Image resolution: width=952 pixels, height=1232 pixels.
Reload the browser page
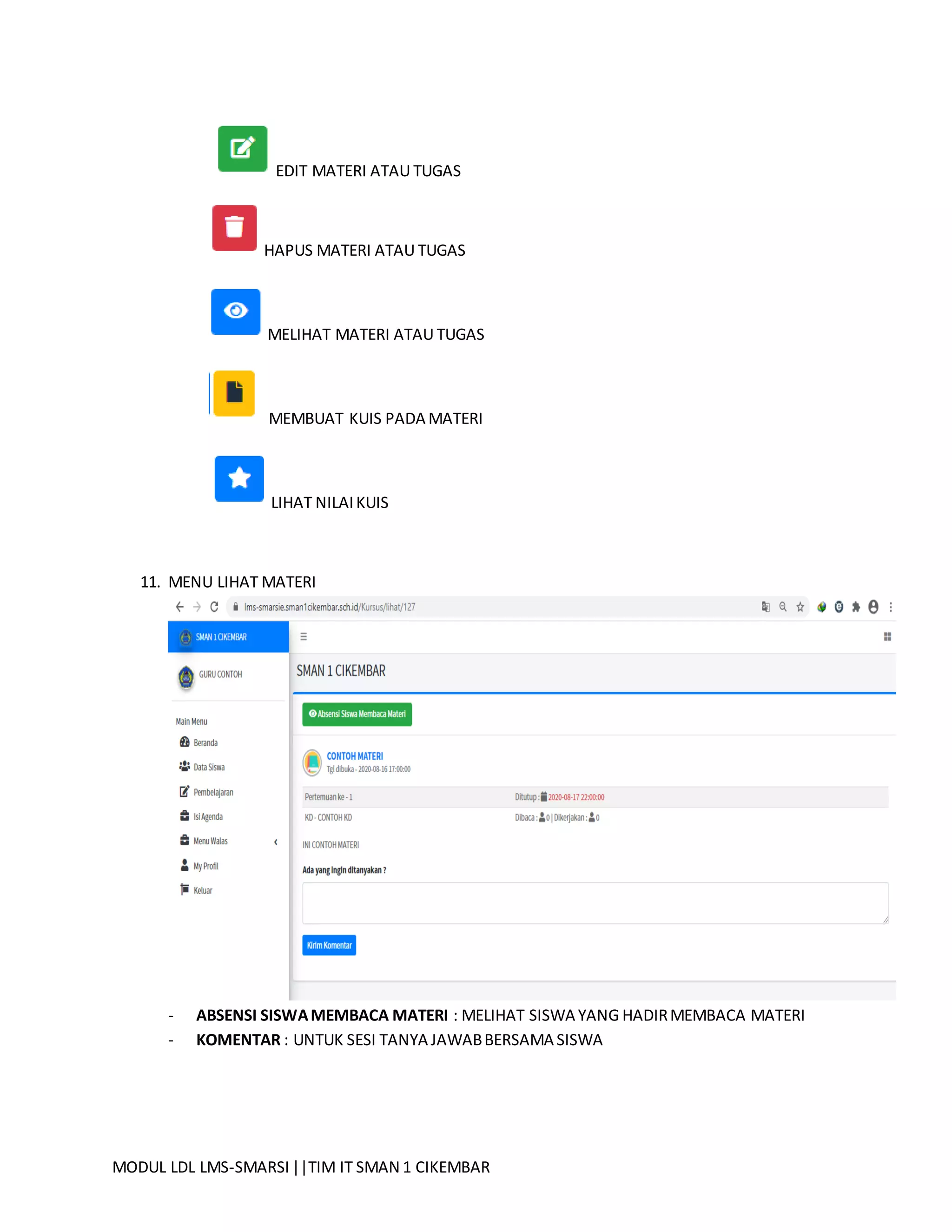[x=214, y=607]
